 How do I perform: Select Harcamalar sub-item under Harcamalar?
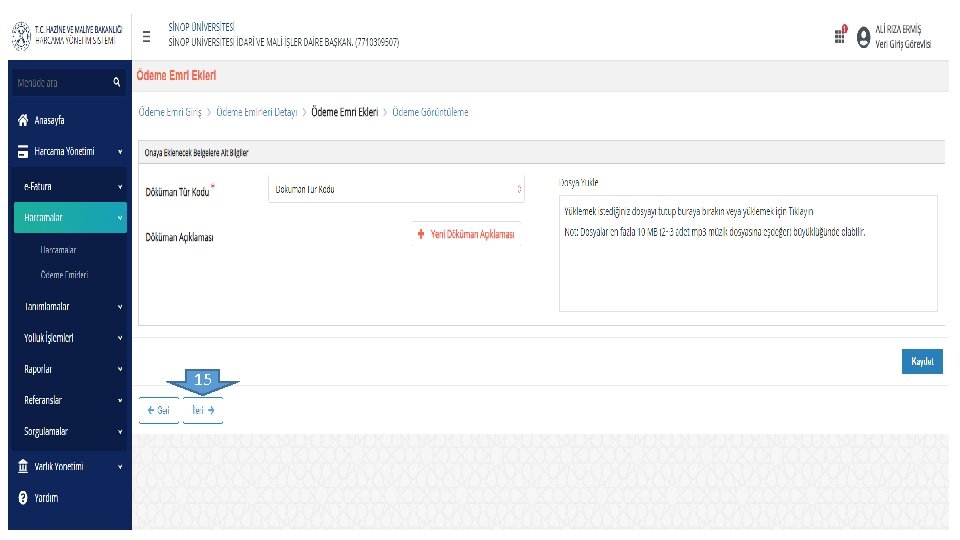(58, 250)
